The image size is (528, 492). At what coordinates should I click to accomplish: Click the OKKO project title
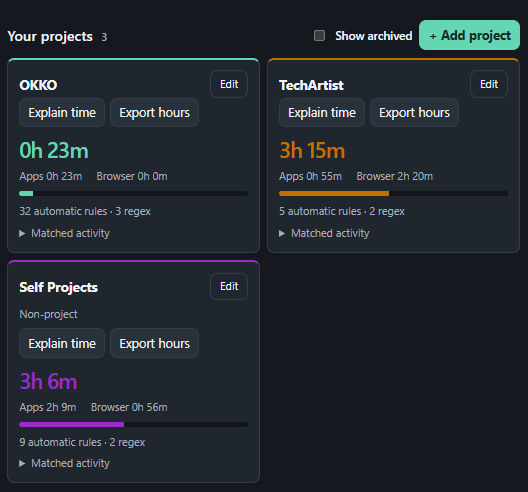38,85
